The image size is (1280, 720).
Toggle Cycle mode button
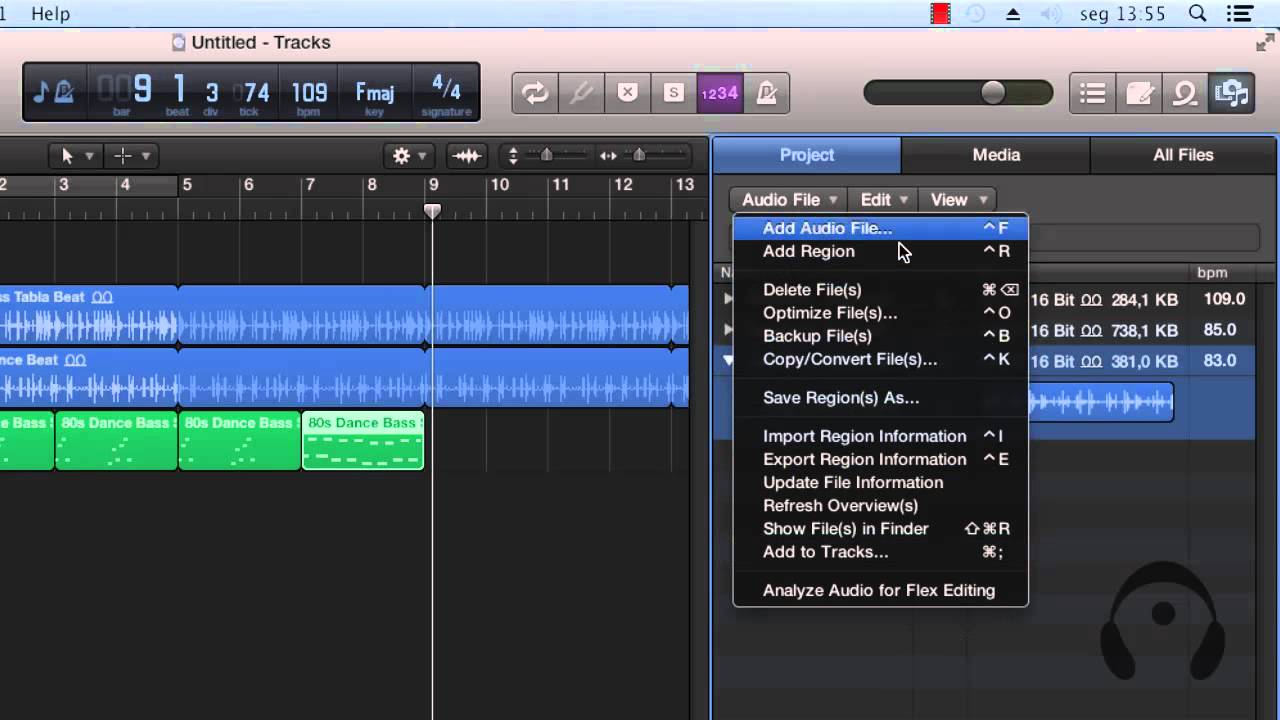[x=535, y=93]
